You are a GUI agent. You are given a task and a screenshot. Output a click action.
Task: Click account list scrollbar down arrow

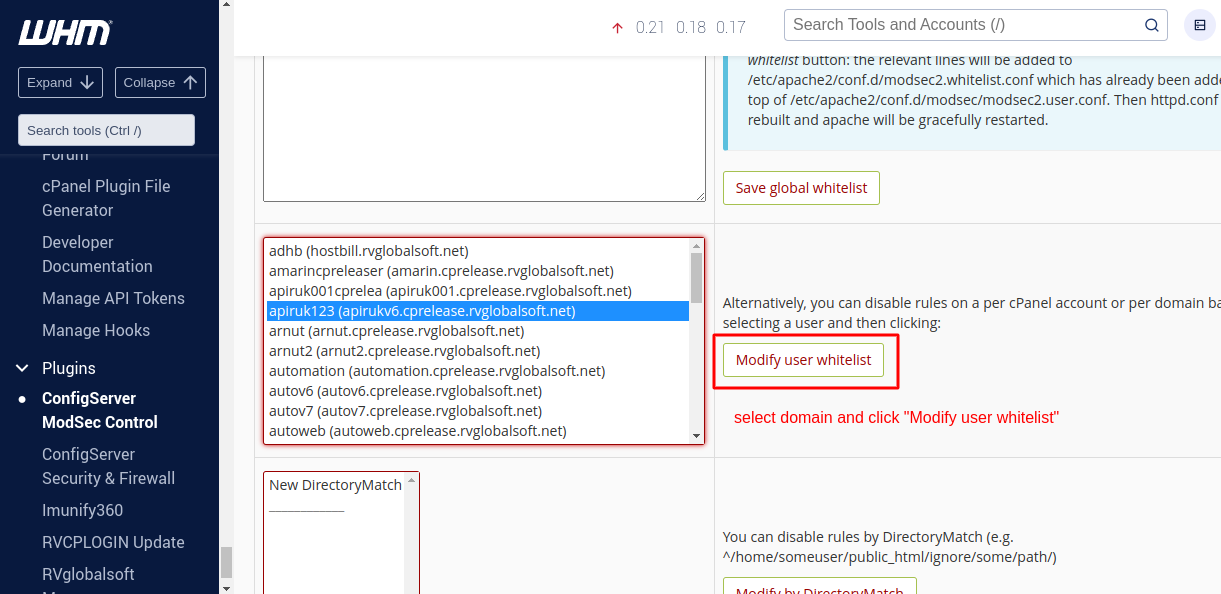click(x=696, y=436)
